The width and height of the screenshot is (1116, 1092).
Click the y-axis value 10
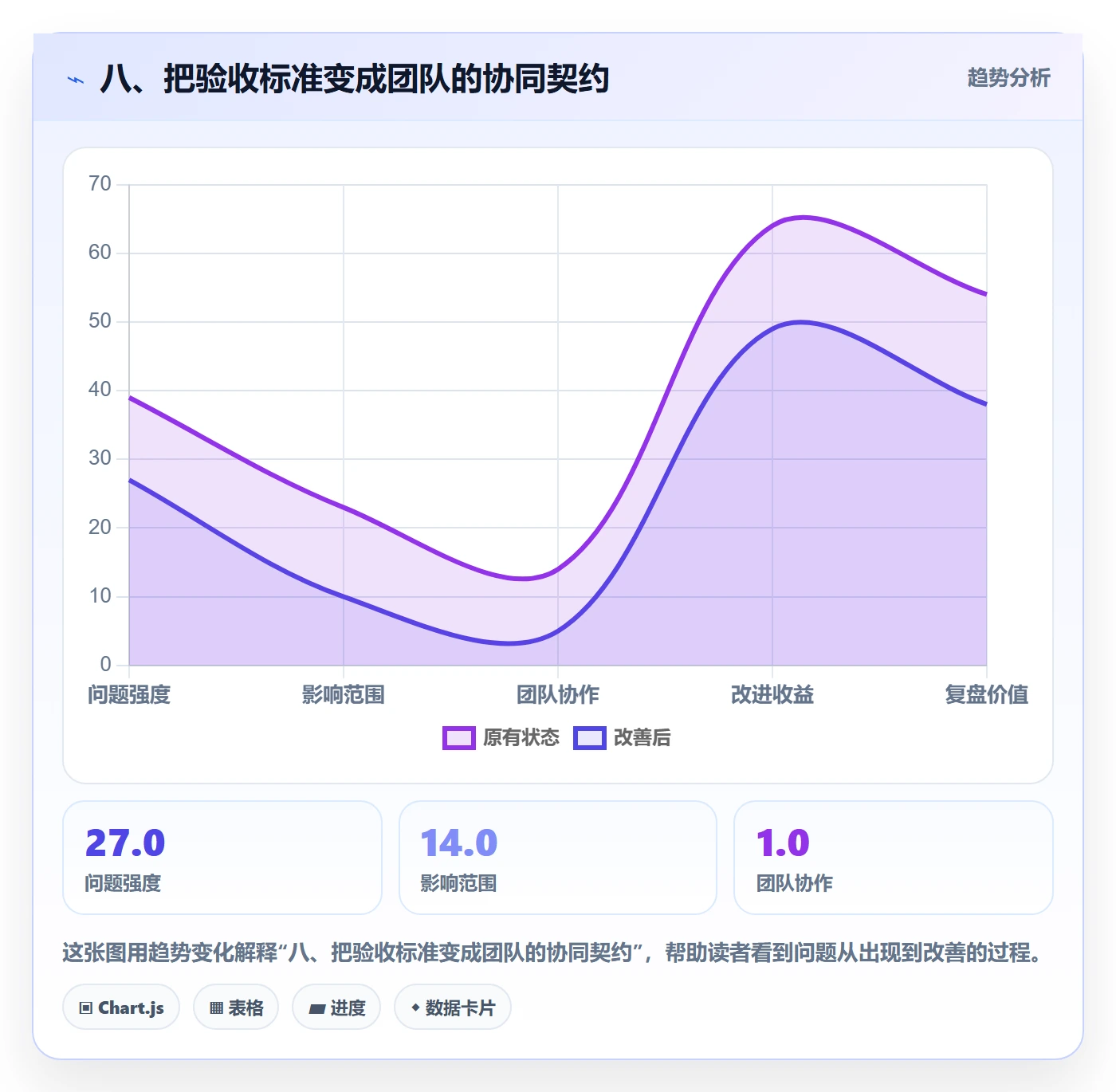(x=100, y=595)
